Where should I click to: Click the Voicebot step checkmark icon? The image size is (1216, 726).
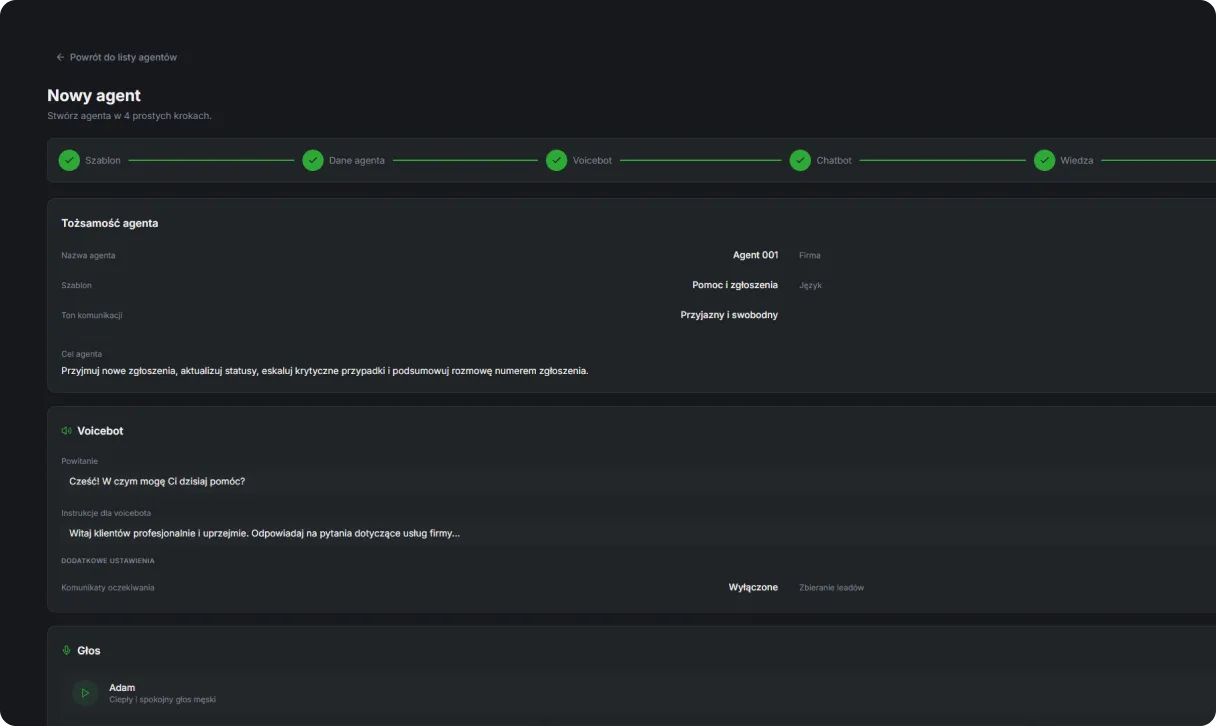pos(557,160)
